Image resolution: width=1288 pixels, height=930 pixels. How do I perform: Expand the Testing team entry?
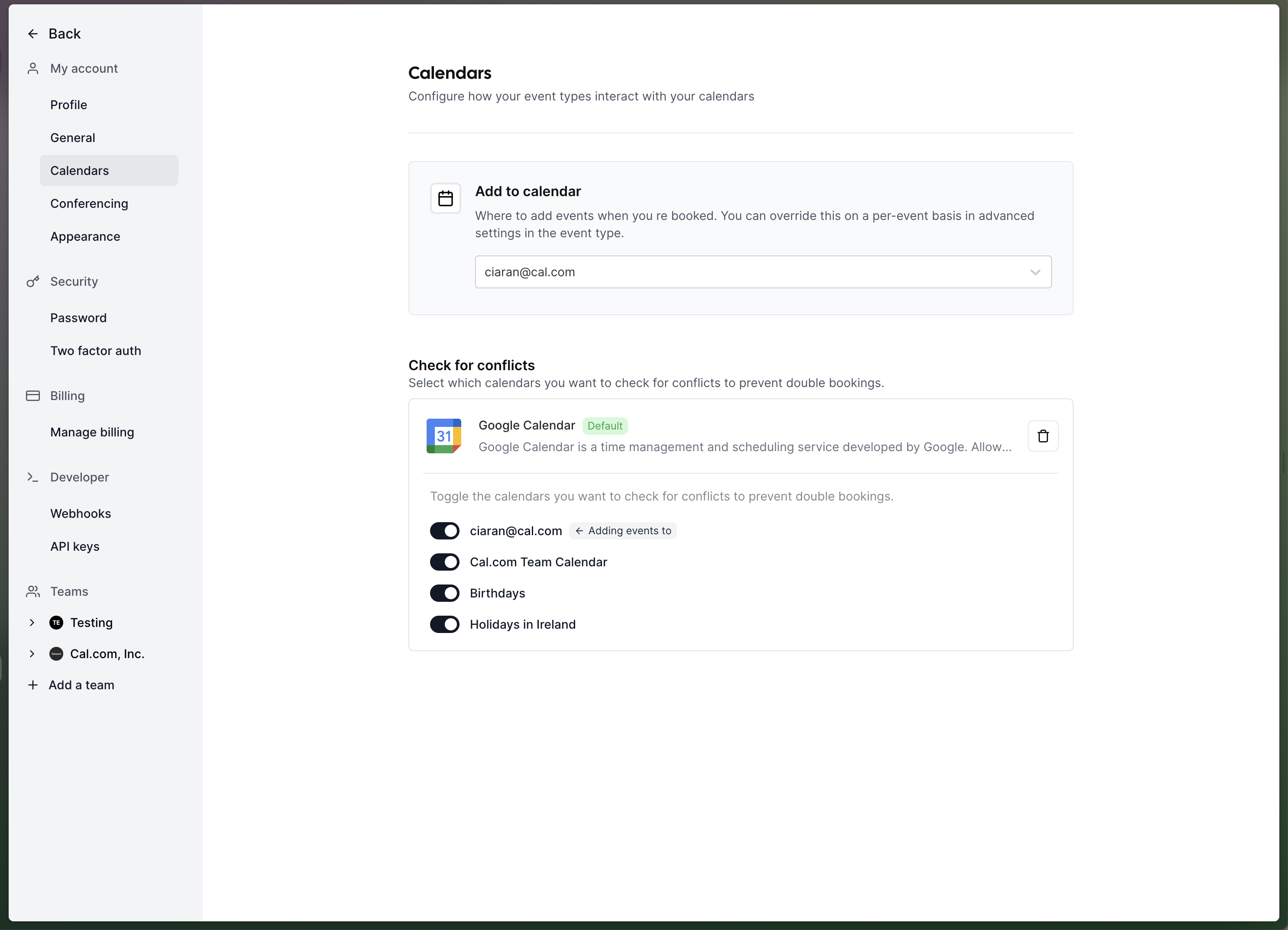pos(32,622)
